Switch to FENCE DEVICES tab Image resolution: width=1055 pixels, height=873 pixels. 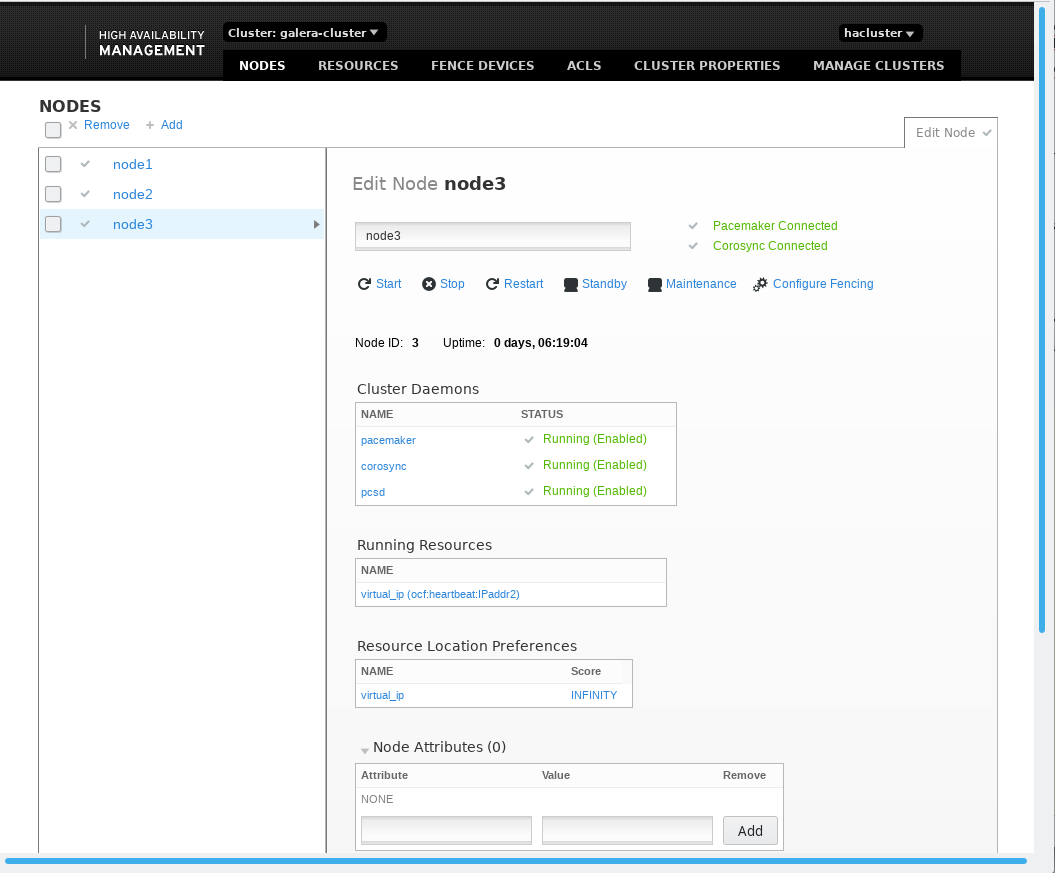click(482, 66)
